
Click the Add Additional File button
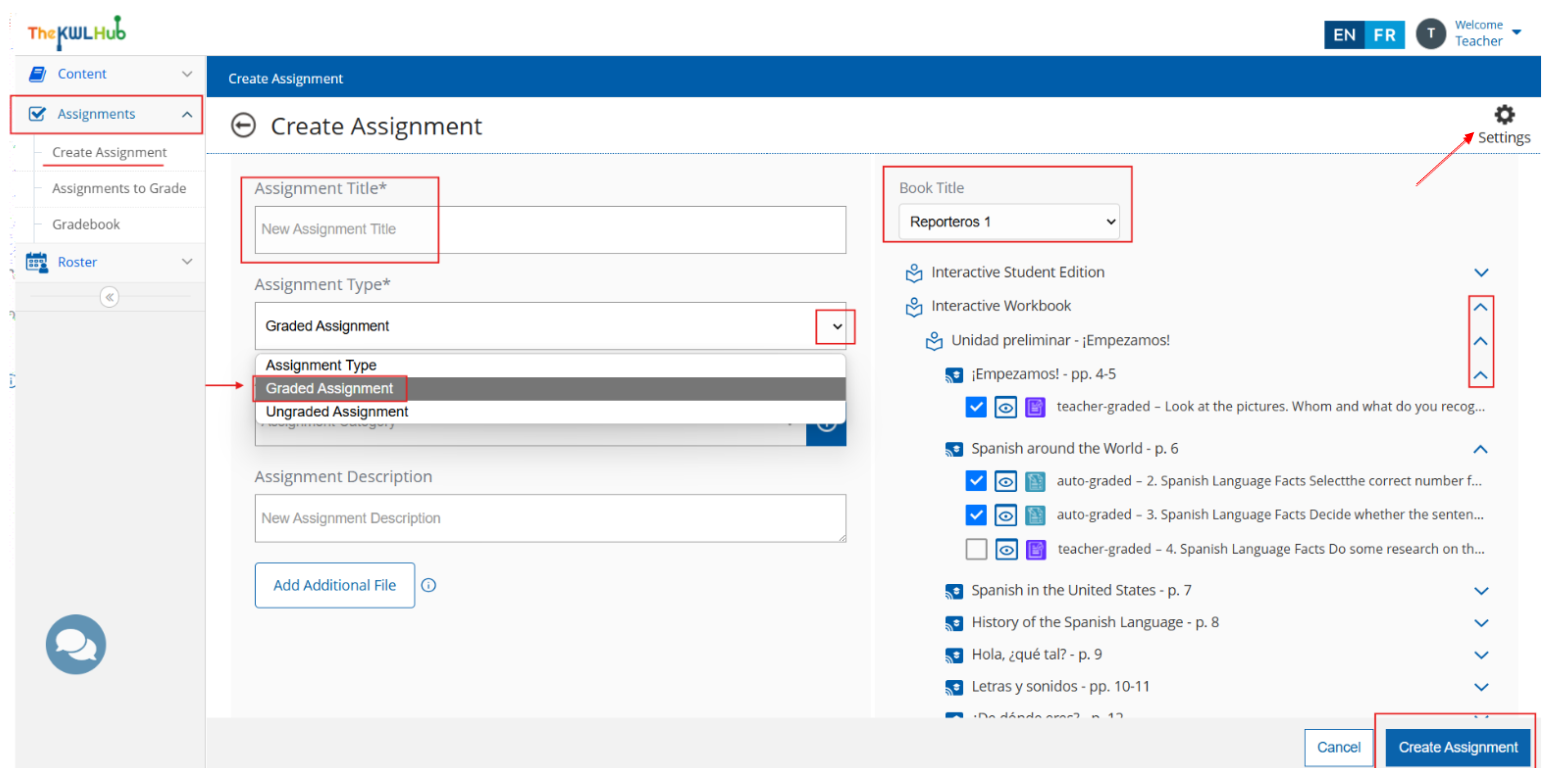(x=334, y=586)
